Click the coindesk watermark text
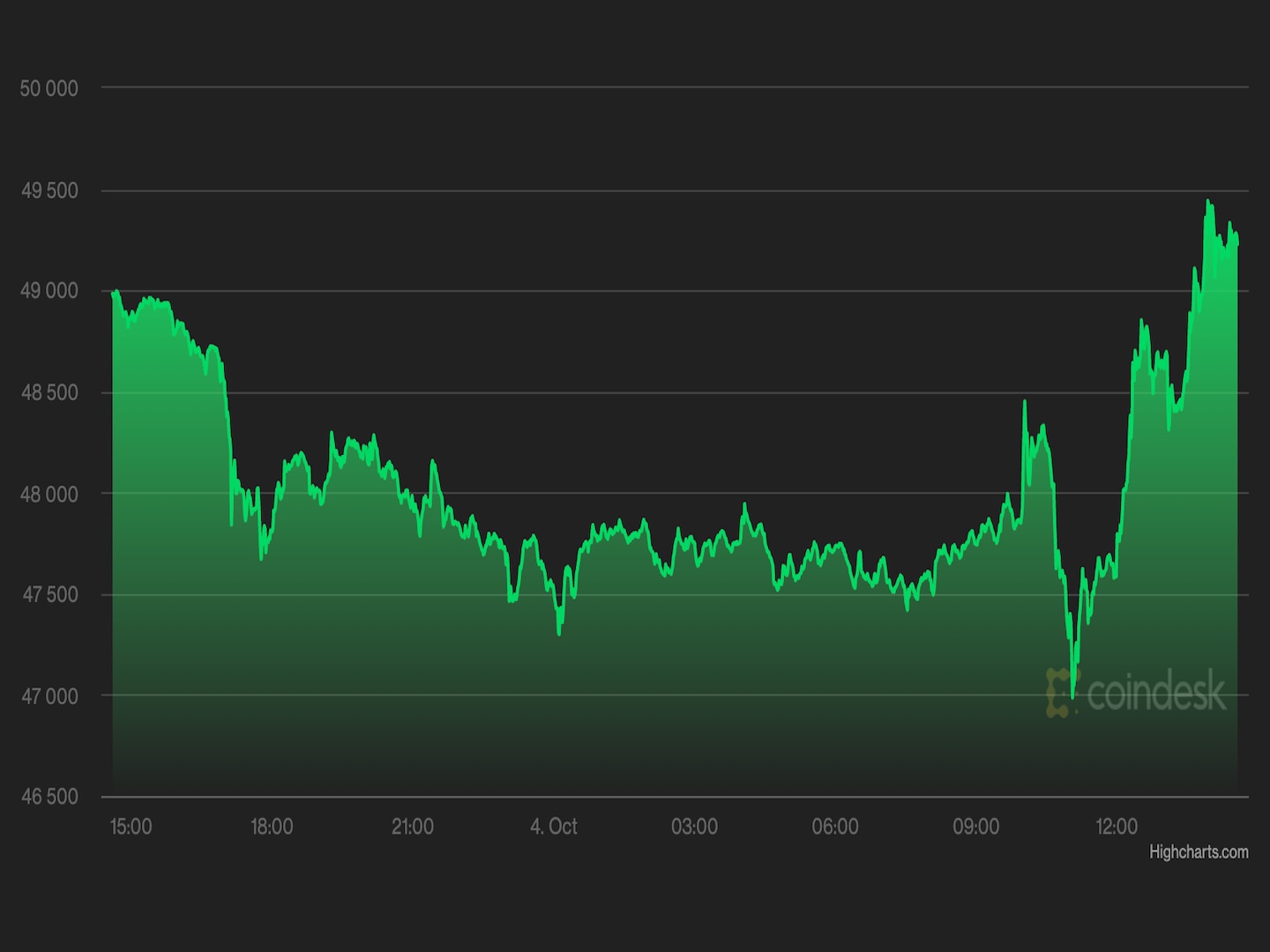1270x952 pixels. click(x=1156, y=691)
